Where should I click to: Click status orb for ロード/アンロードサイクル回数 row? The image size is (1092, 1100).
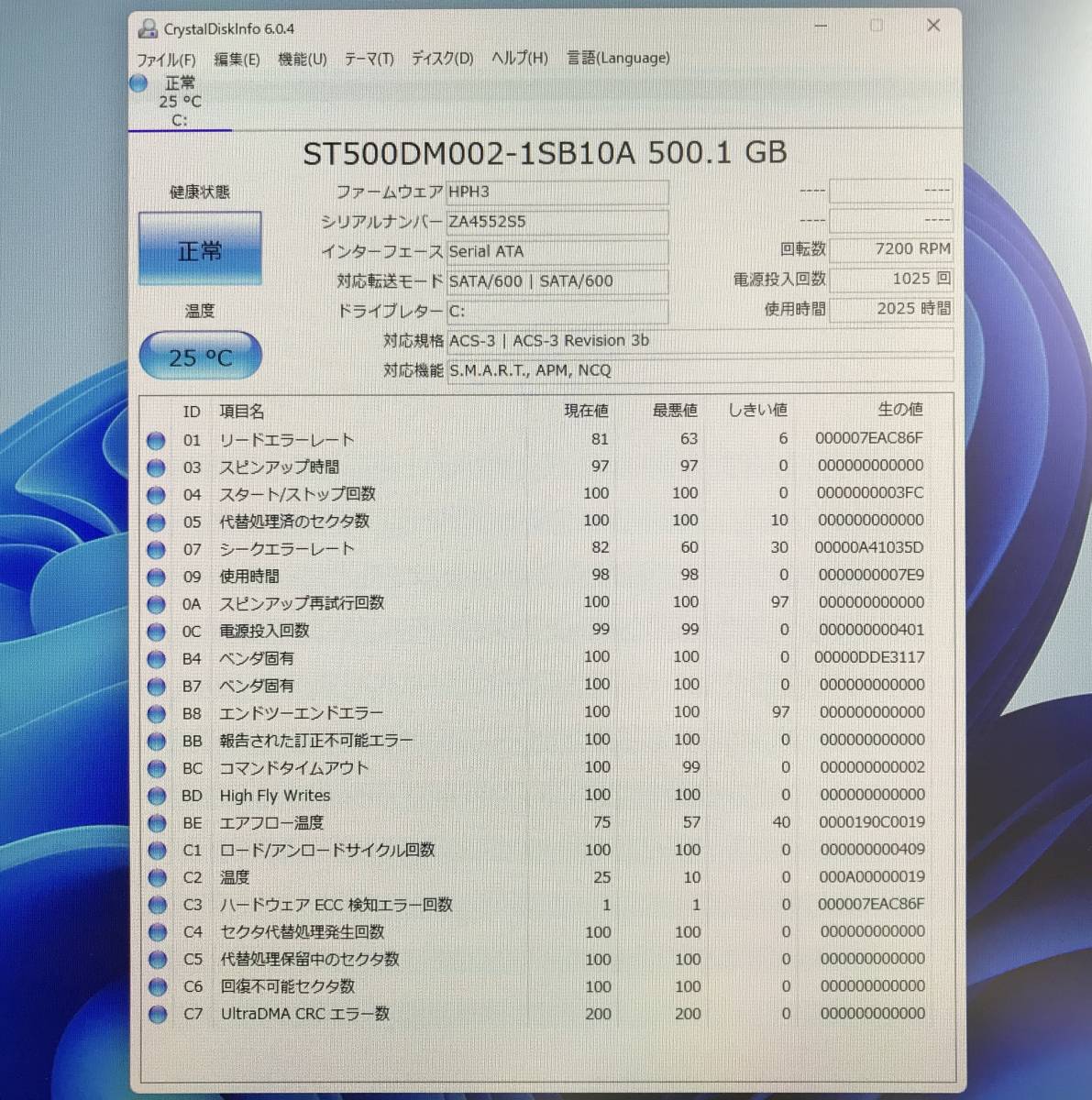tap(157, 851)
